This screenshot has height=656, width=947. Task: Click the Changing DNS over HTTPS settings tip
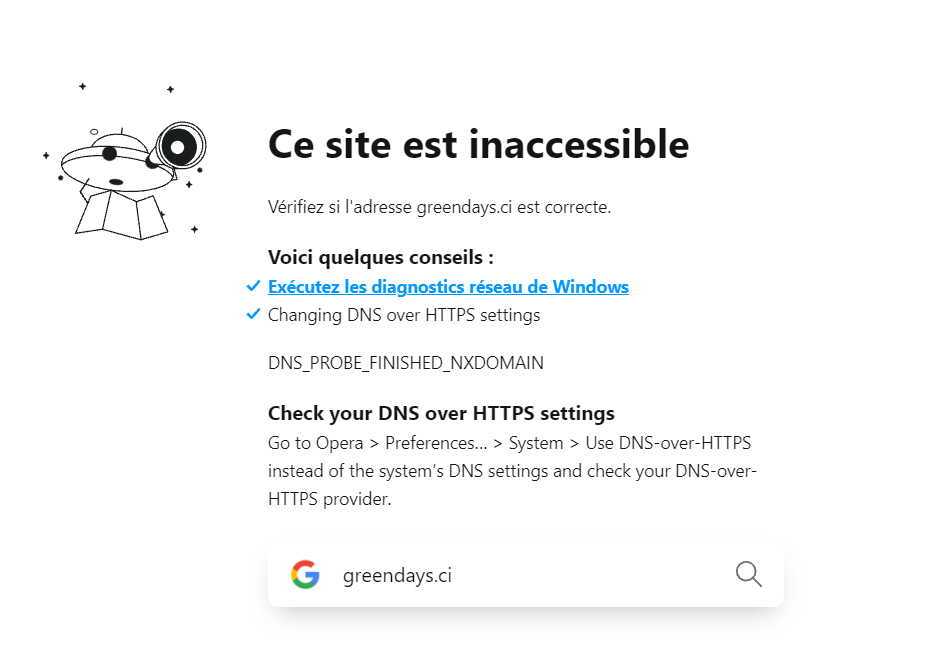(404, 315)
